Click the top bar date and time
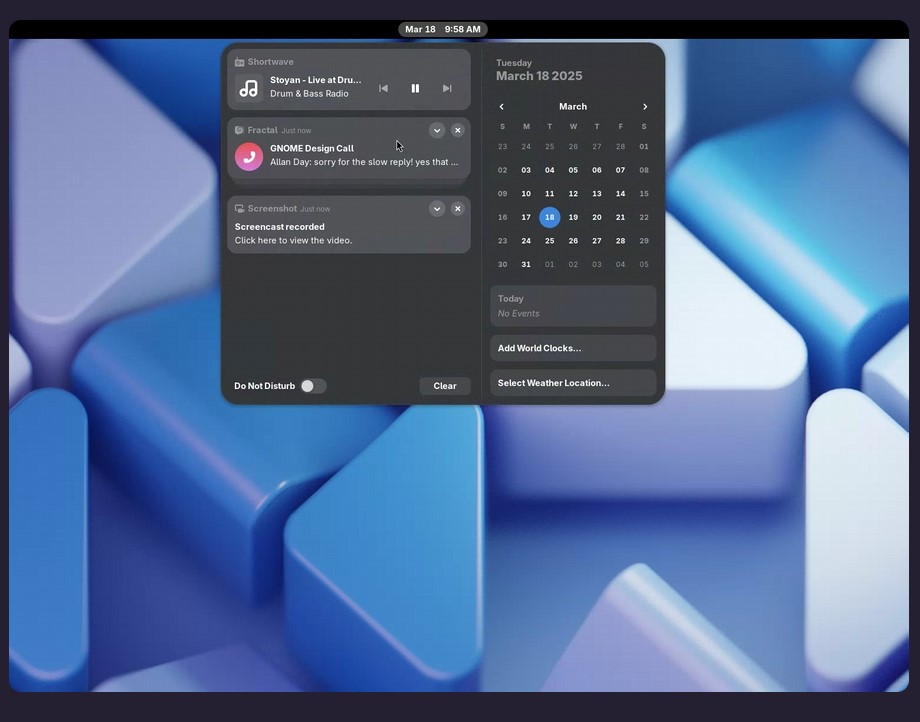The image size is (920, 722). coord(443,29)
